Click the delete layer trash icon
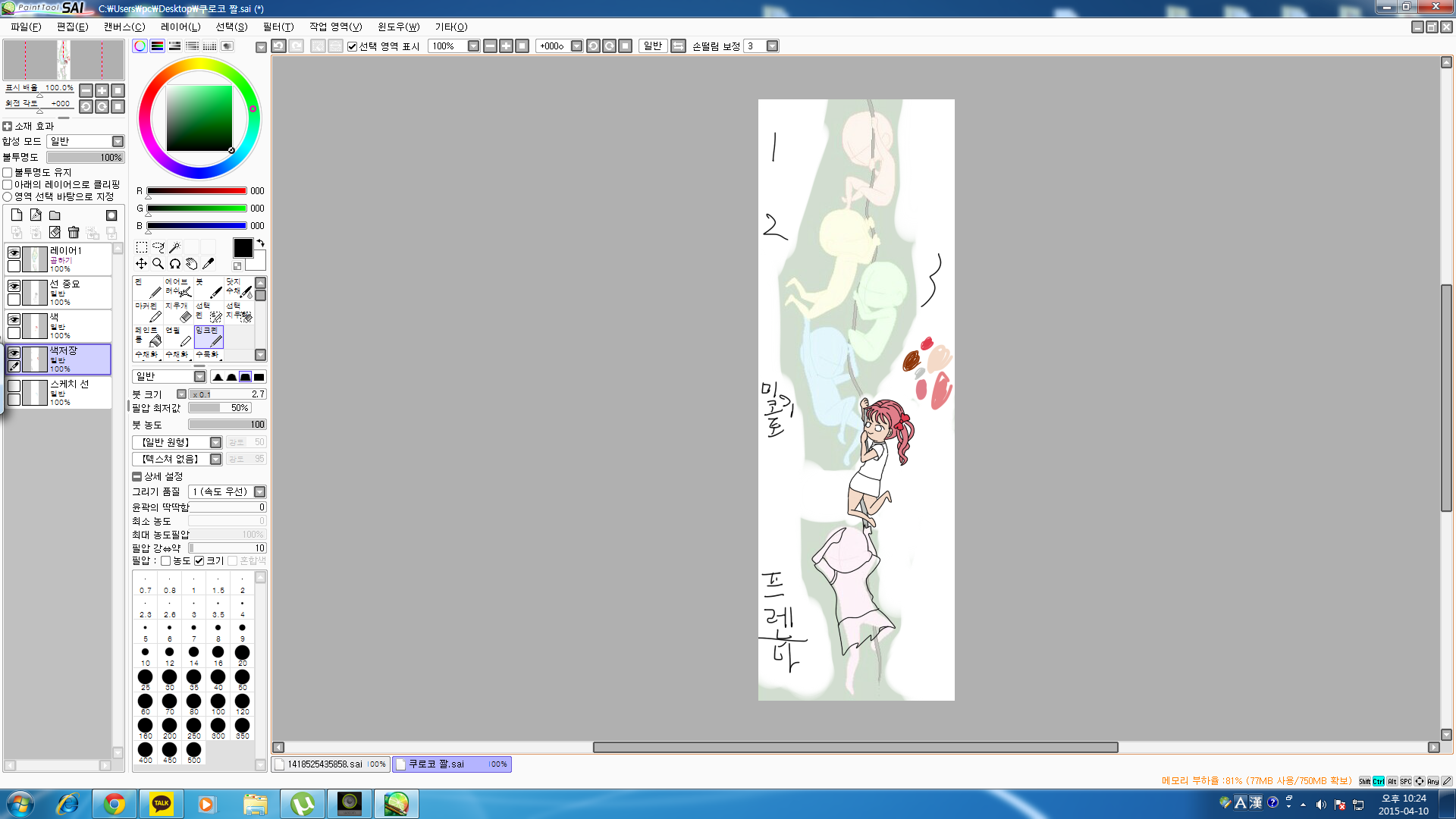 [x=74, y=232]
